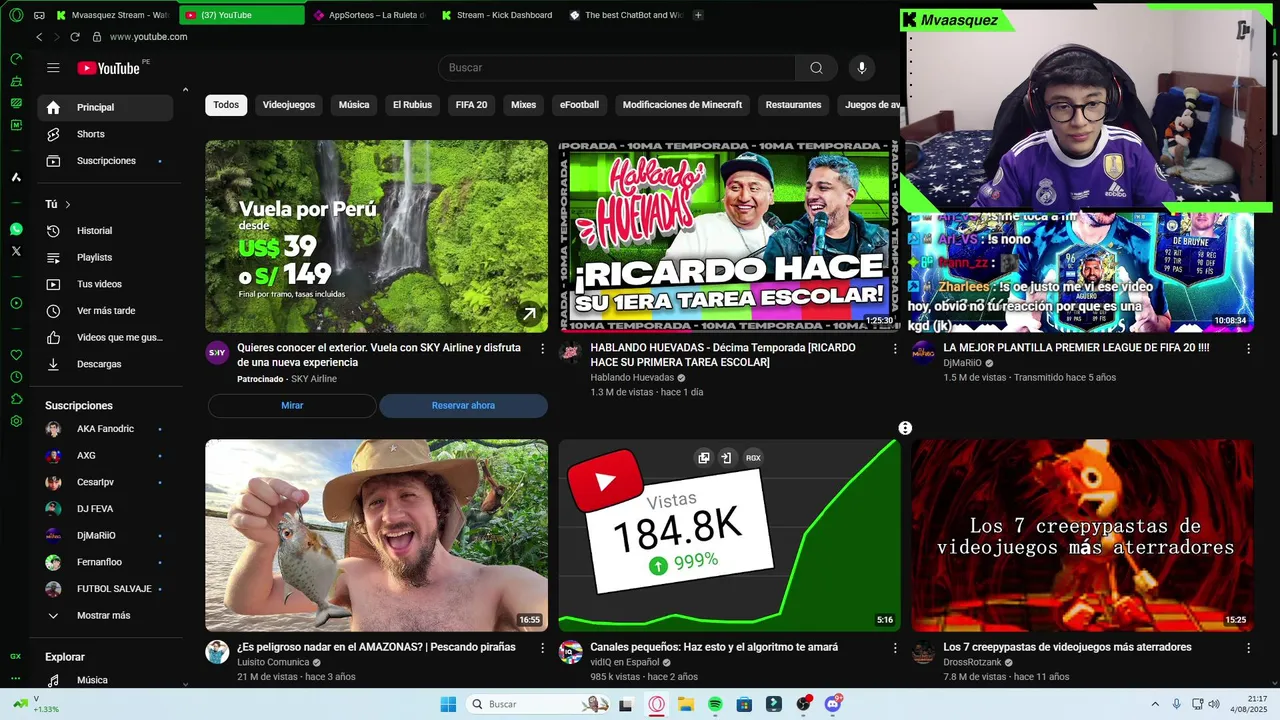
Task: Open more options for SKY Airline ad
Action: click(x=542, y=349)
